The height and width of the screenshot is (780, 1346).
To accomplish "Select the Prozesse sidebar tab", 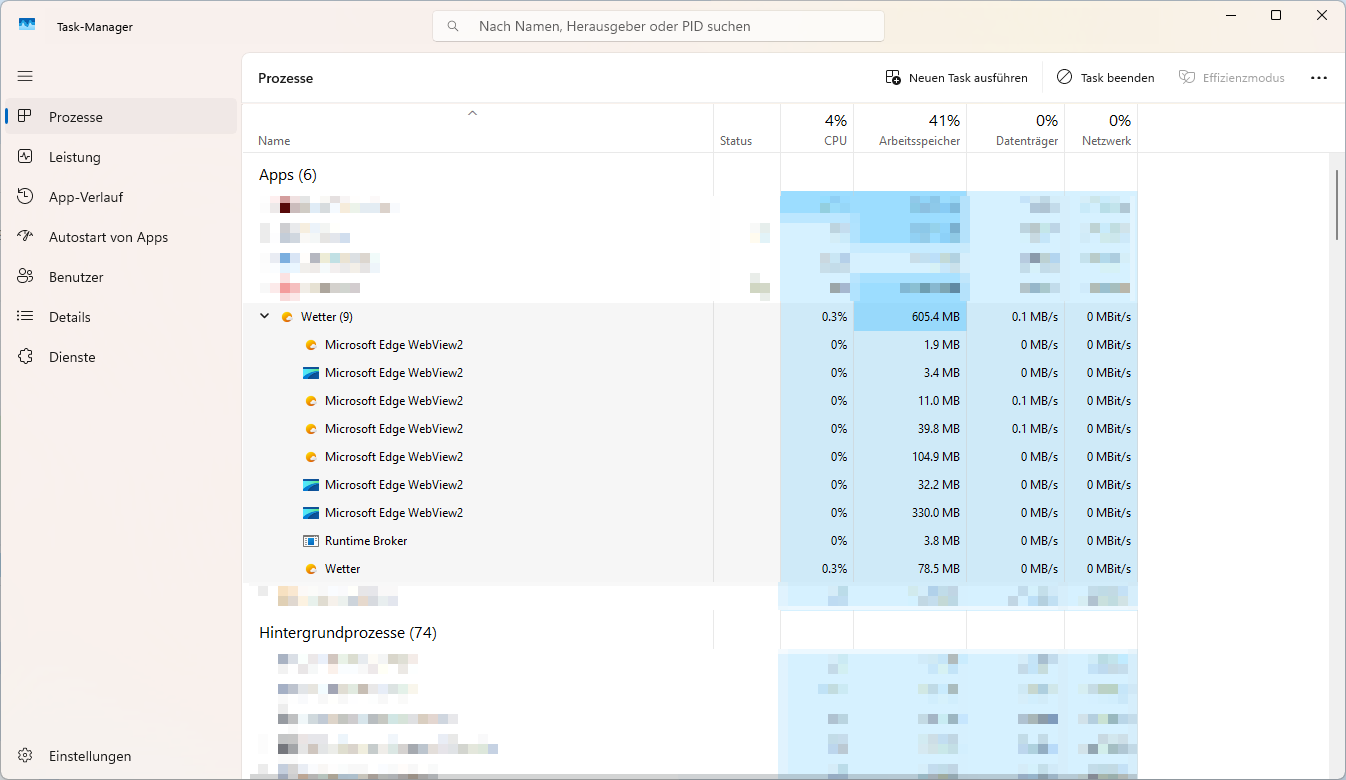I will coord(121,117).
